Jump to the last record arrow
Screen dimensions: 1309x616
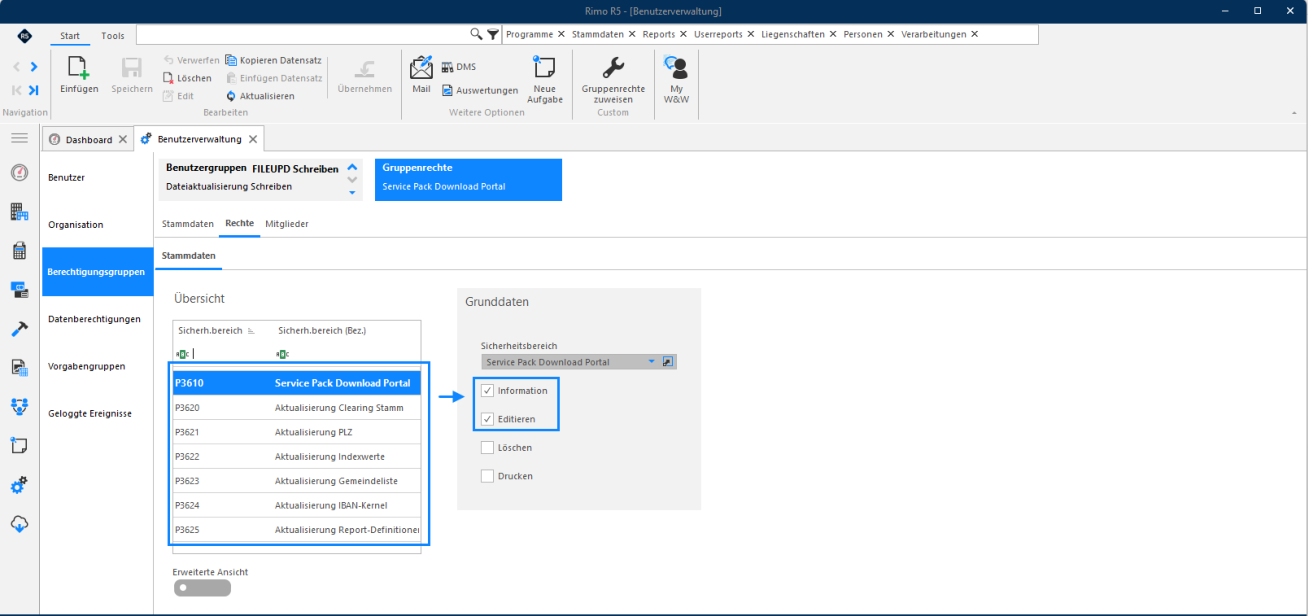click(x=33, y=90)
